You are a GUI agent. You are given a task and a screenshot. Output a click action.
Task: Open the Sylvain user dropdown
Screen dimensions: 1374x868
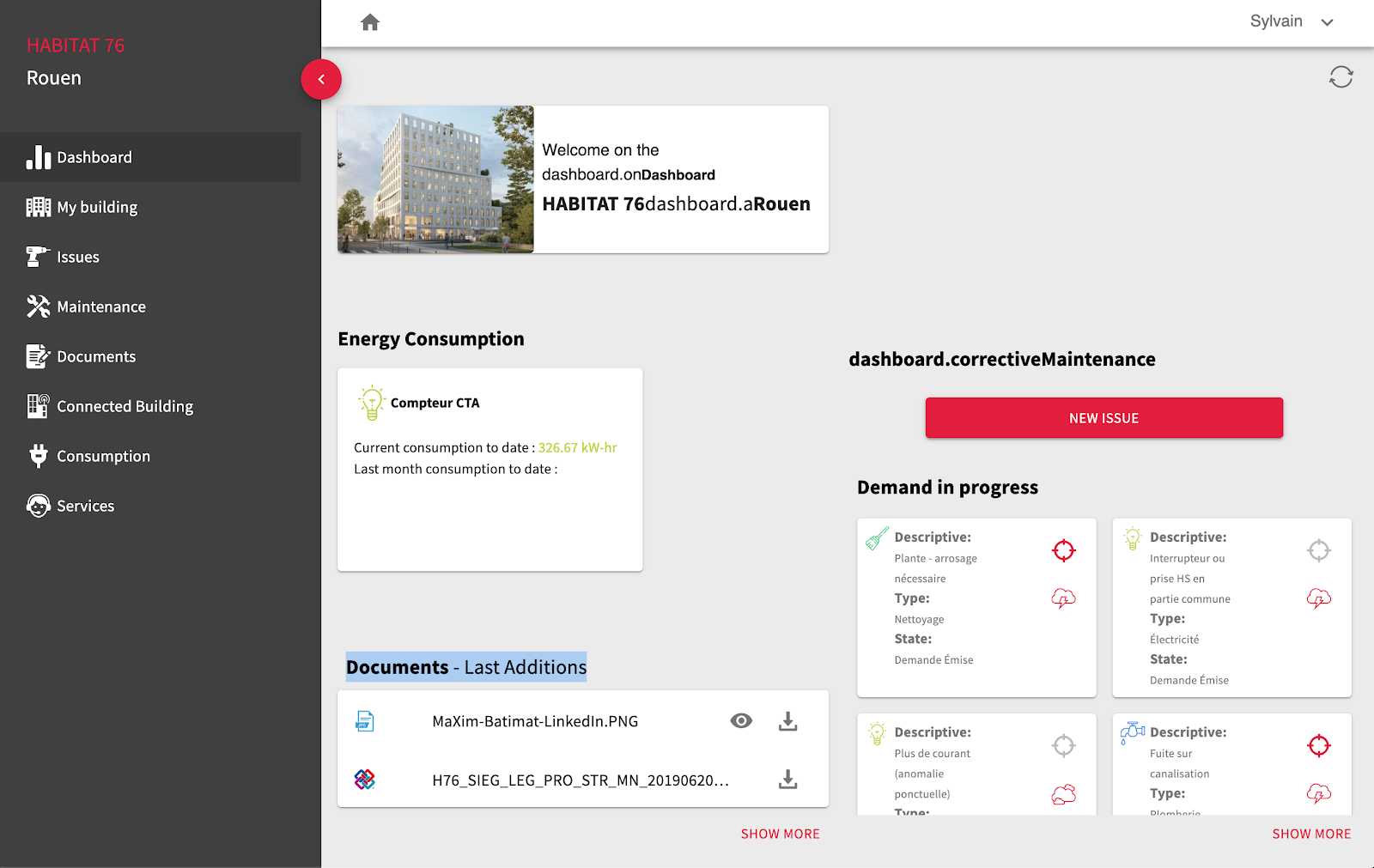1292,21
